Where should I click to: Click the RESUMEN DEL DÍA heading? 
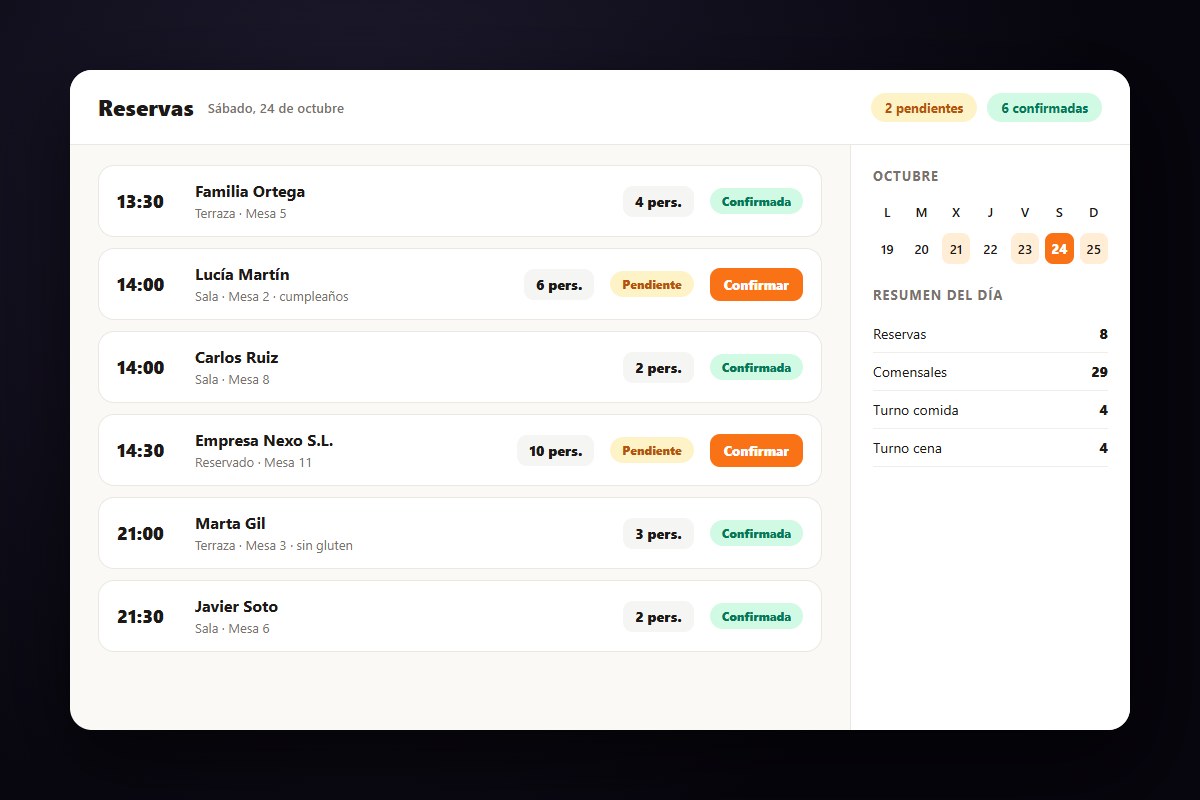(938, 295)
